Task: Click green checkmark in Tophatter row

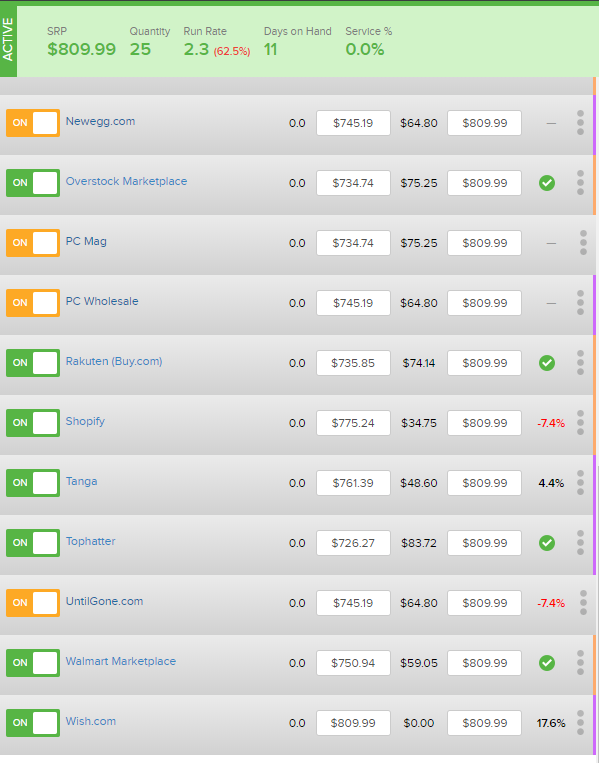Action: 547,543
